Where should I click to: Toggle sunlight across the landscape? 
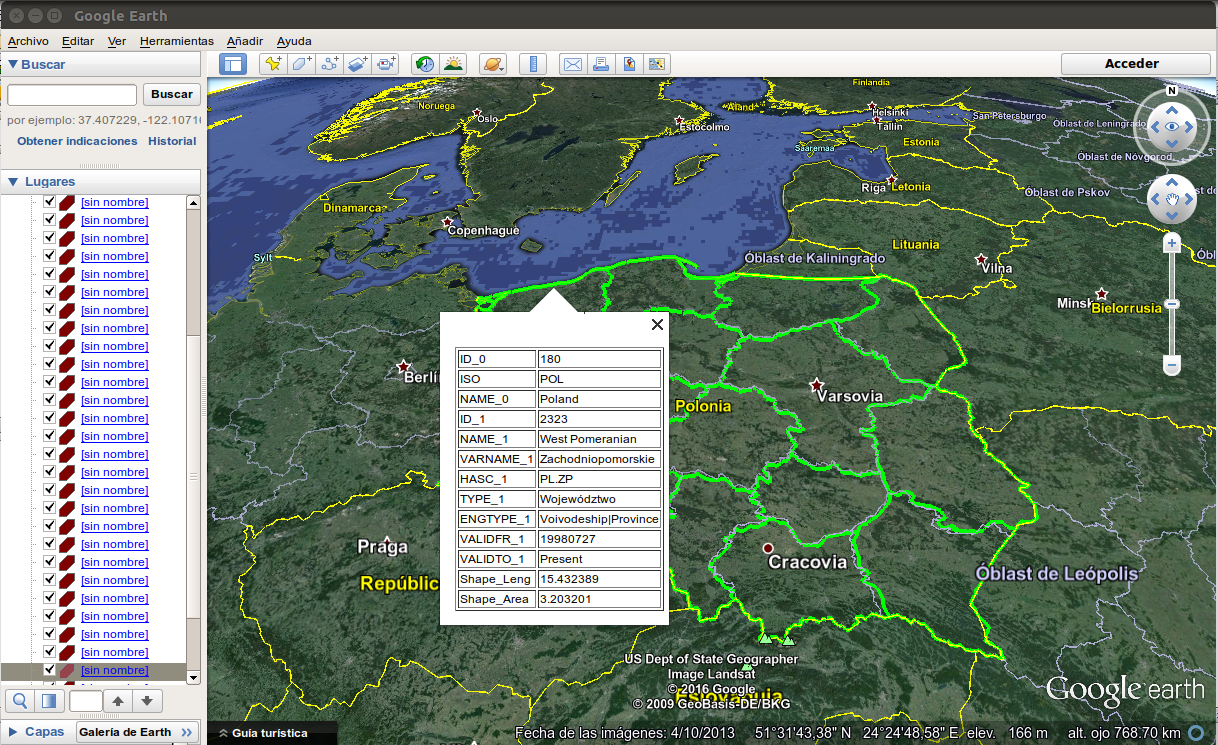(x=453, y=64)
